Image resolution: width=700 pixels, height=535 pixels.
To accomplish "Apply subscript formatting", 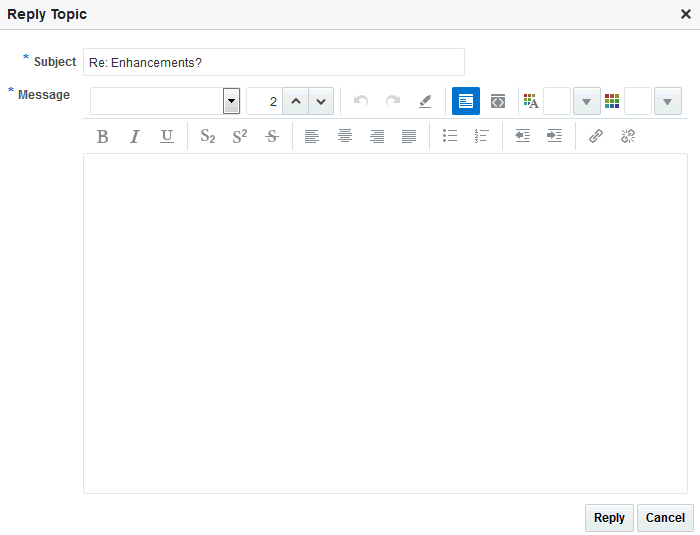I will pyautogui.click(x=208, y=136).
